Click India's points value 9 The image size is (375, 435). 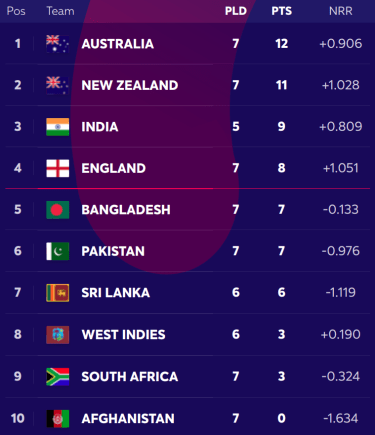(x=282, y=127)
